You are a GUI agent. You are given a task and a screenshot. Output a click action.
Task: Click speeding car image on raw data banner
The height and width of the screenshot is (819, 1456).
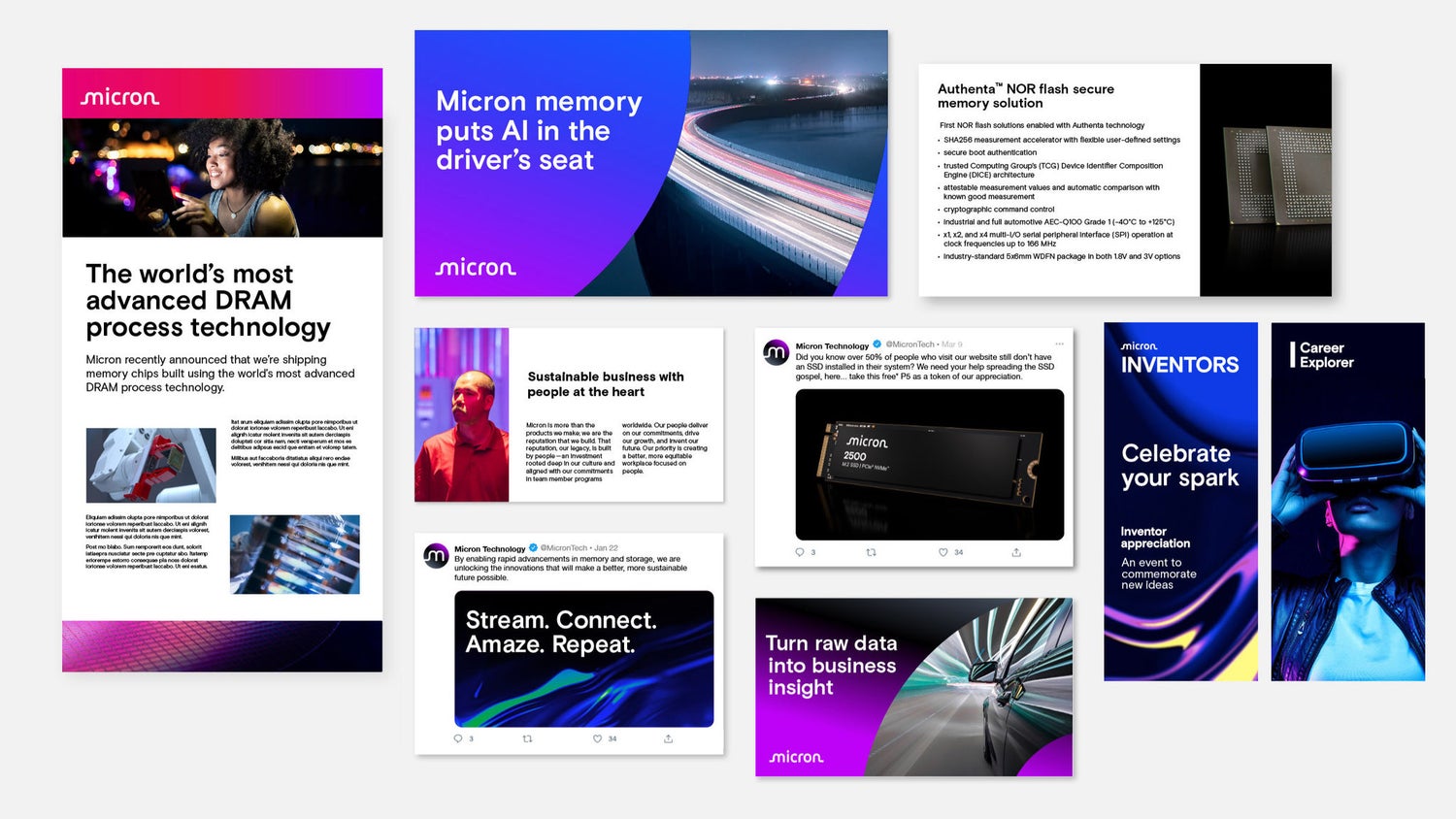click(x=971, y=687)
